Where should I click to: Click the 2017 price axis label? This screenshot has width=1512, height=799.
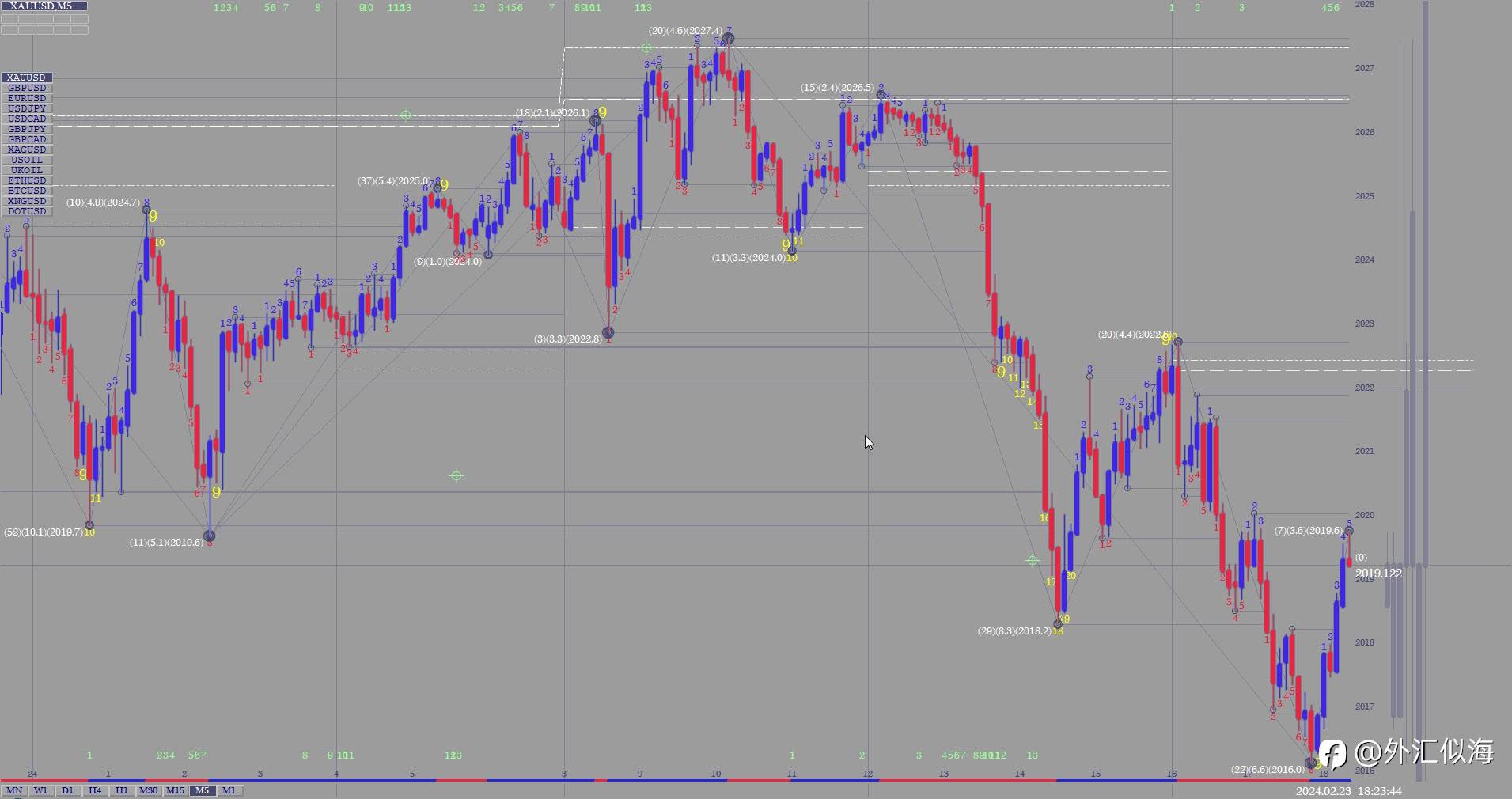coord(1364,706)
